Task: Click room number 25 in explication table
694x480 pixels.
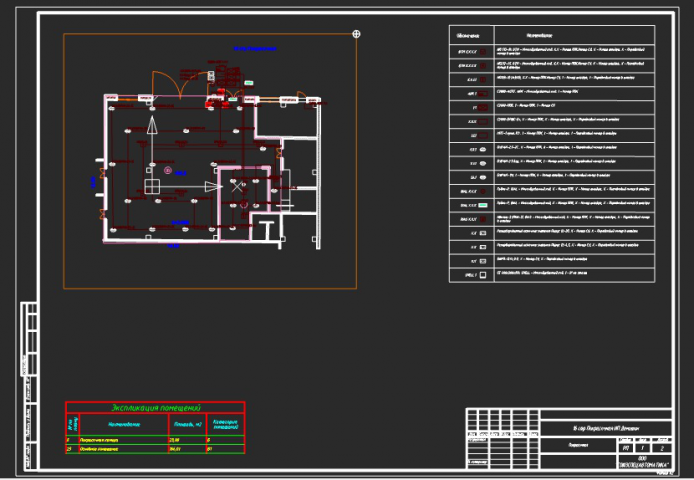Action: pos(69,449)
